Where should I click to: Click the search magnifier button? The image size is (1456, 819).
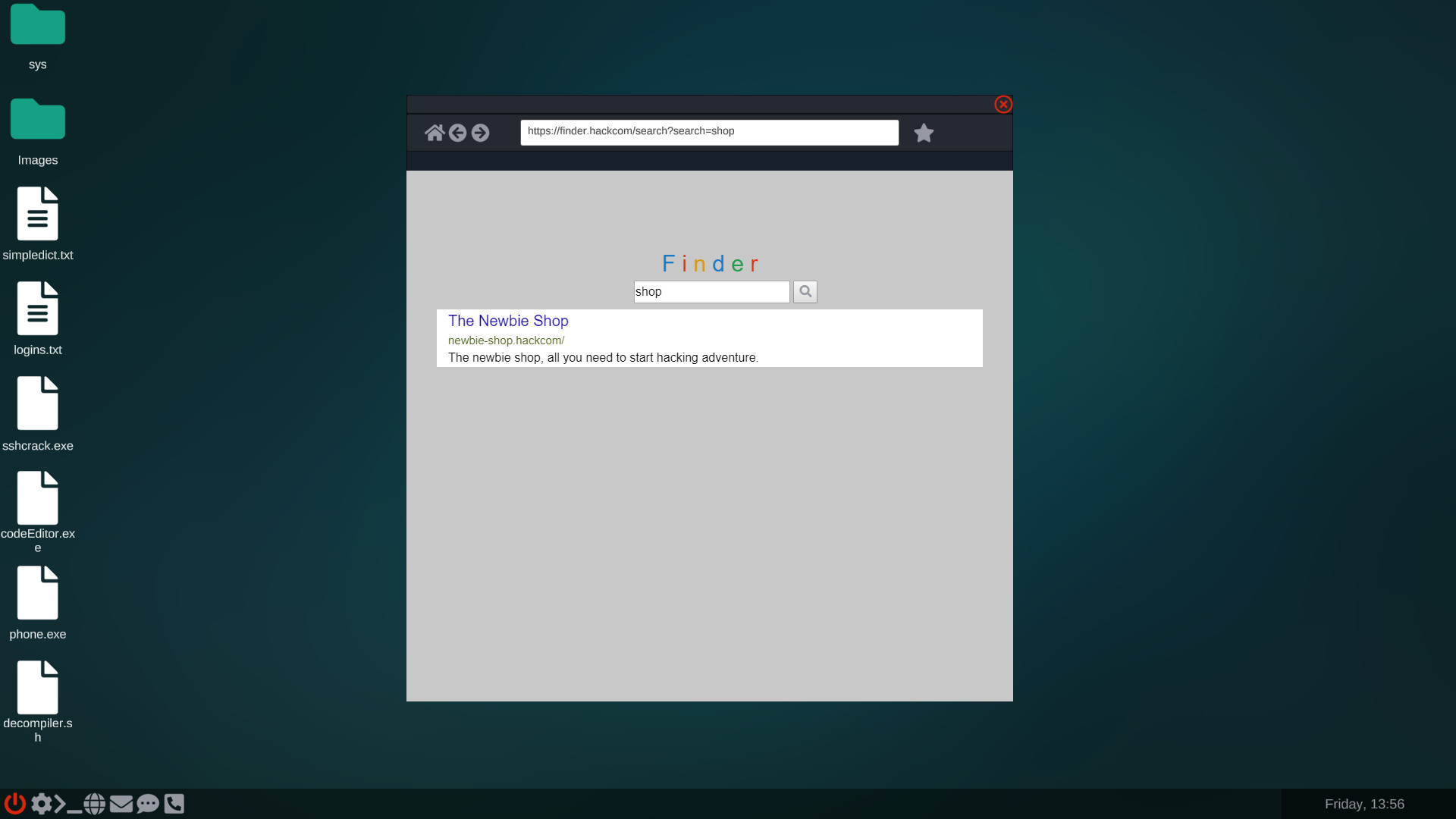(x=805, y=291)
